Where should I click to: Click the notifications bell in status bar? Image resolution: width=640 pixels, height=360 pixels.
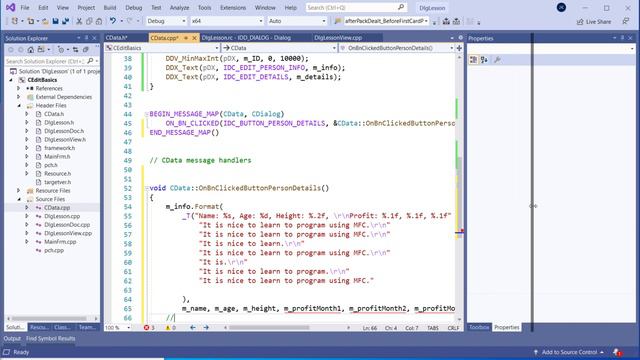[x=617, y=352]
